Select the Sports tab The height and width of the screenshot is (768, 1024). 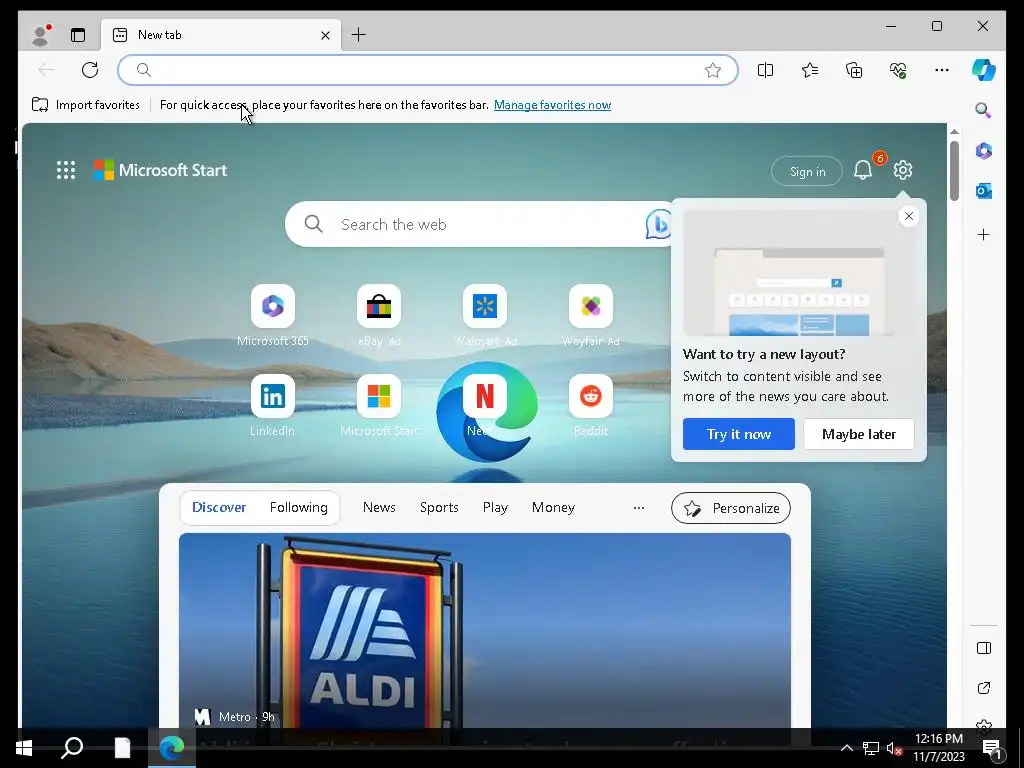pos(439,507)
